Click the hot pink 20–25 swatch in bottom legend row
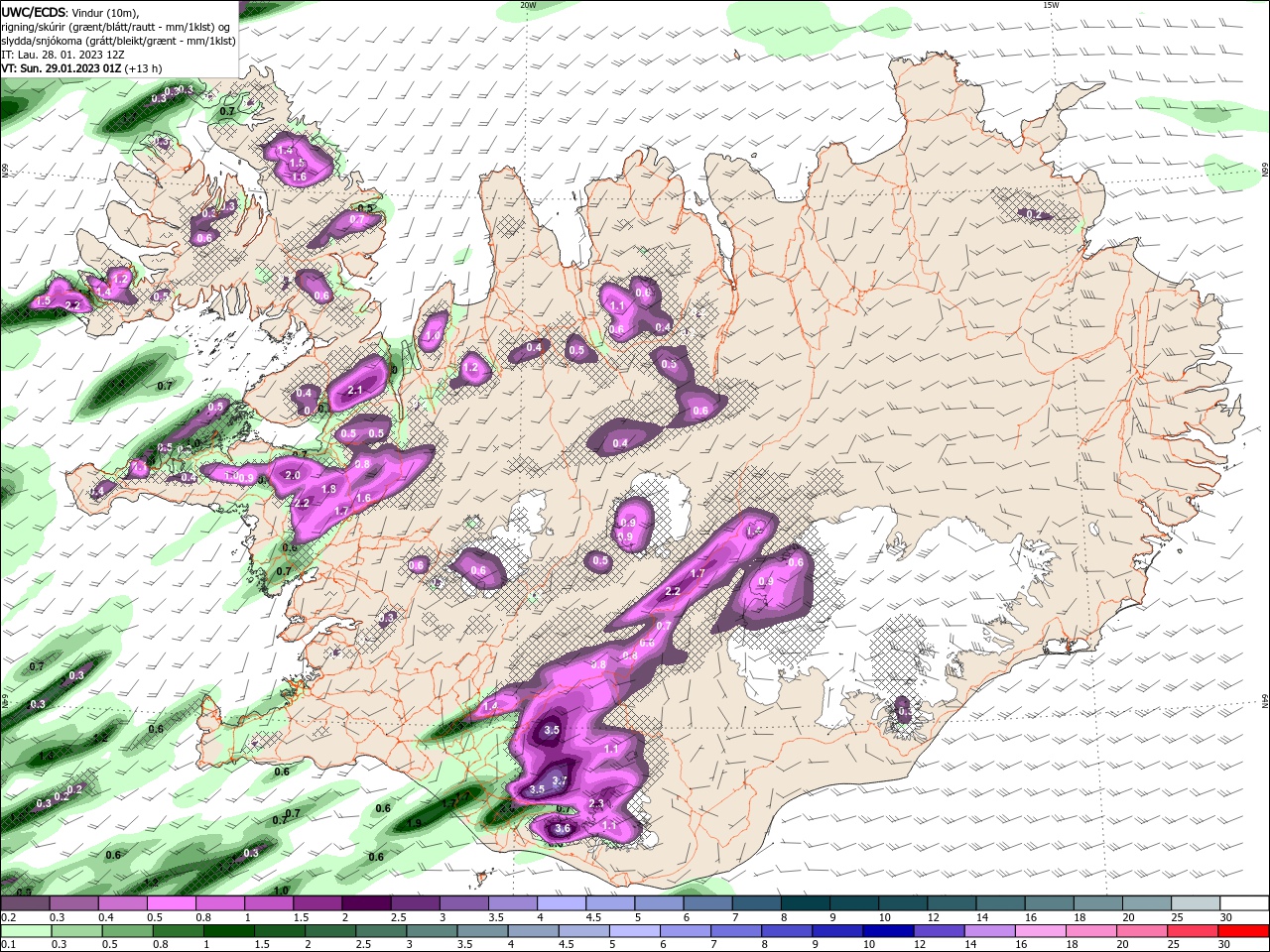The image size is (1270, 952). coord(1142,931)
